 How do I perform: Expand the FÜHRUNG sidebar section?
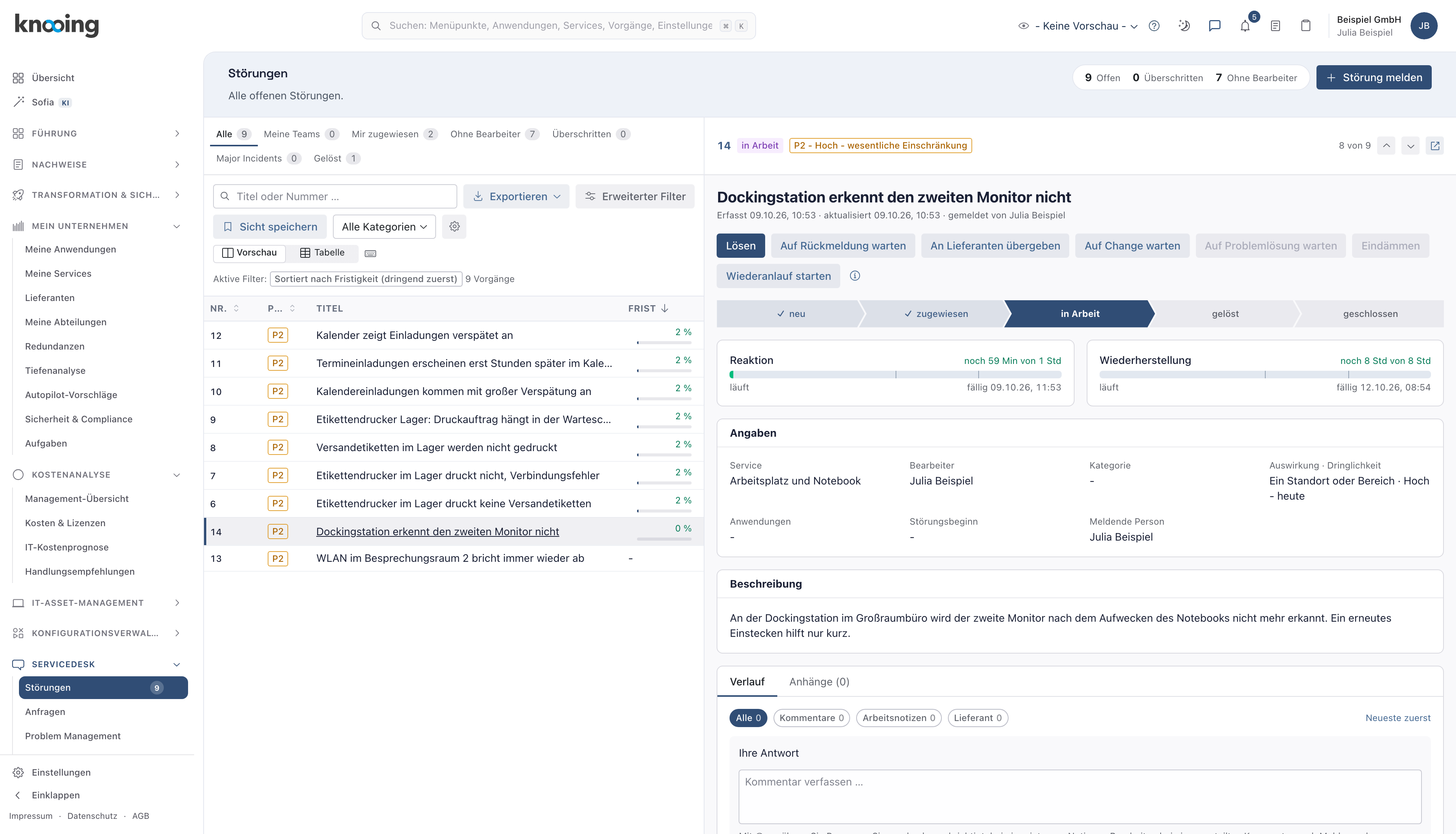(x=96, y=133)
